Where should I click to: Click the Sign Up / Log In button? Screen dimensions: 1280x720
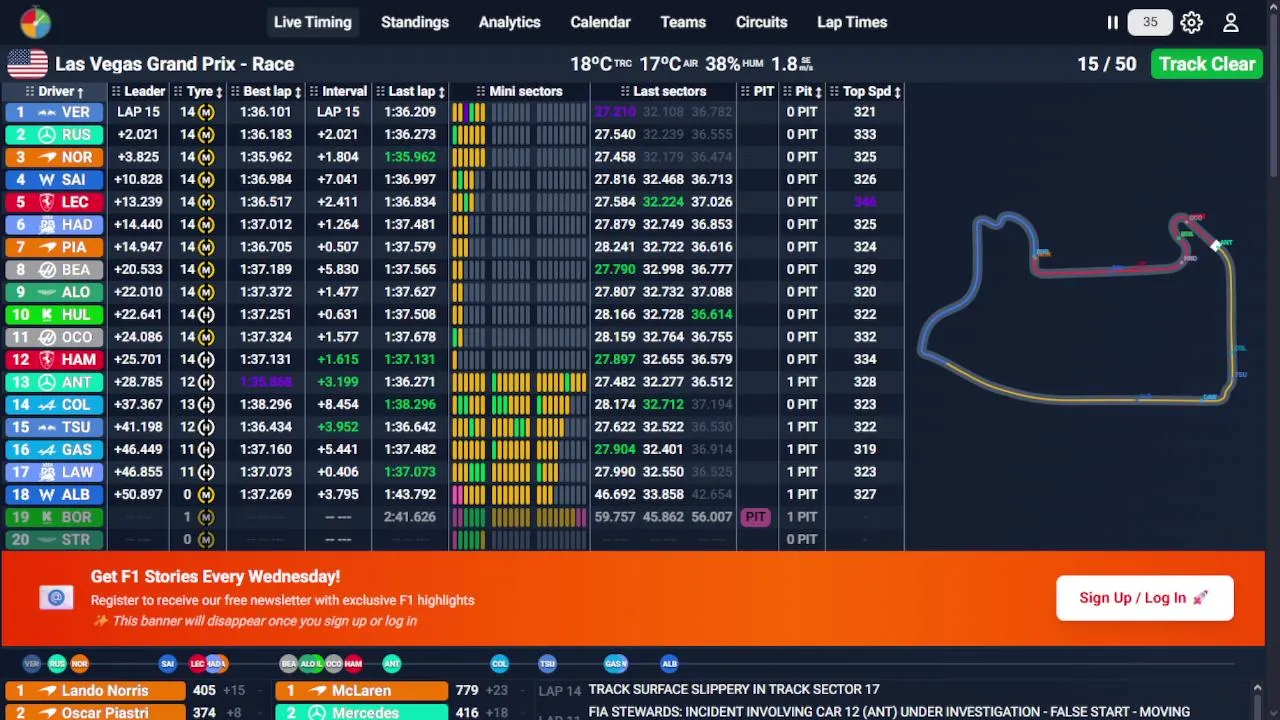click(1145, 598)
